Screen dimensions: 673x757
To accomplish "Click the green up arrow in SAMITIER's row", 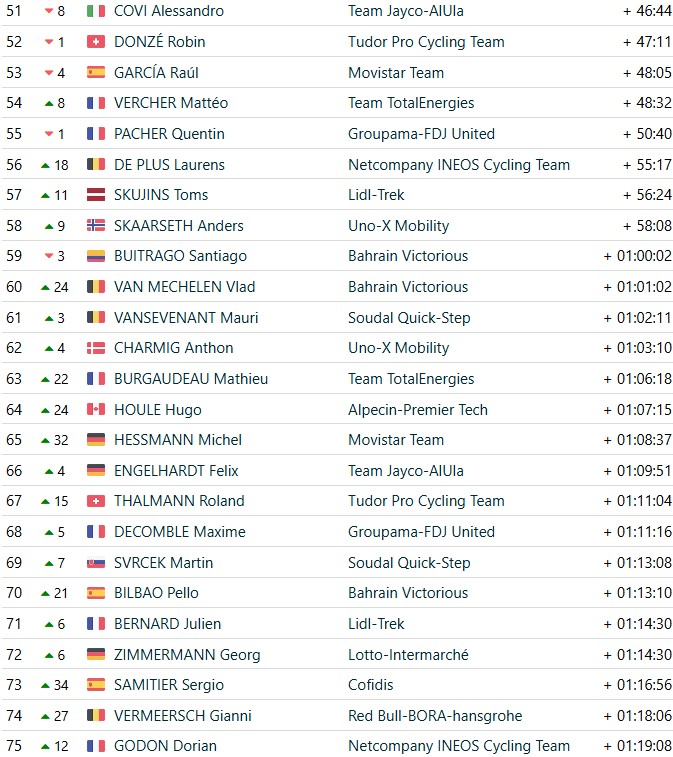I will (x=45, y=685).
